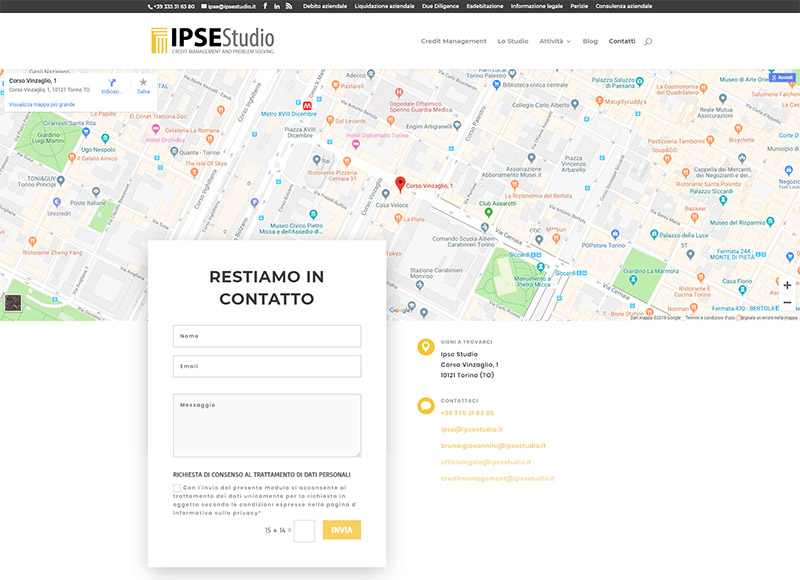Open Esdebitazione top link
The height and width of the screenshot is (580, 800).
485,6
